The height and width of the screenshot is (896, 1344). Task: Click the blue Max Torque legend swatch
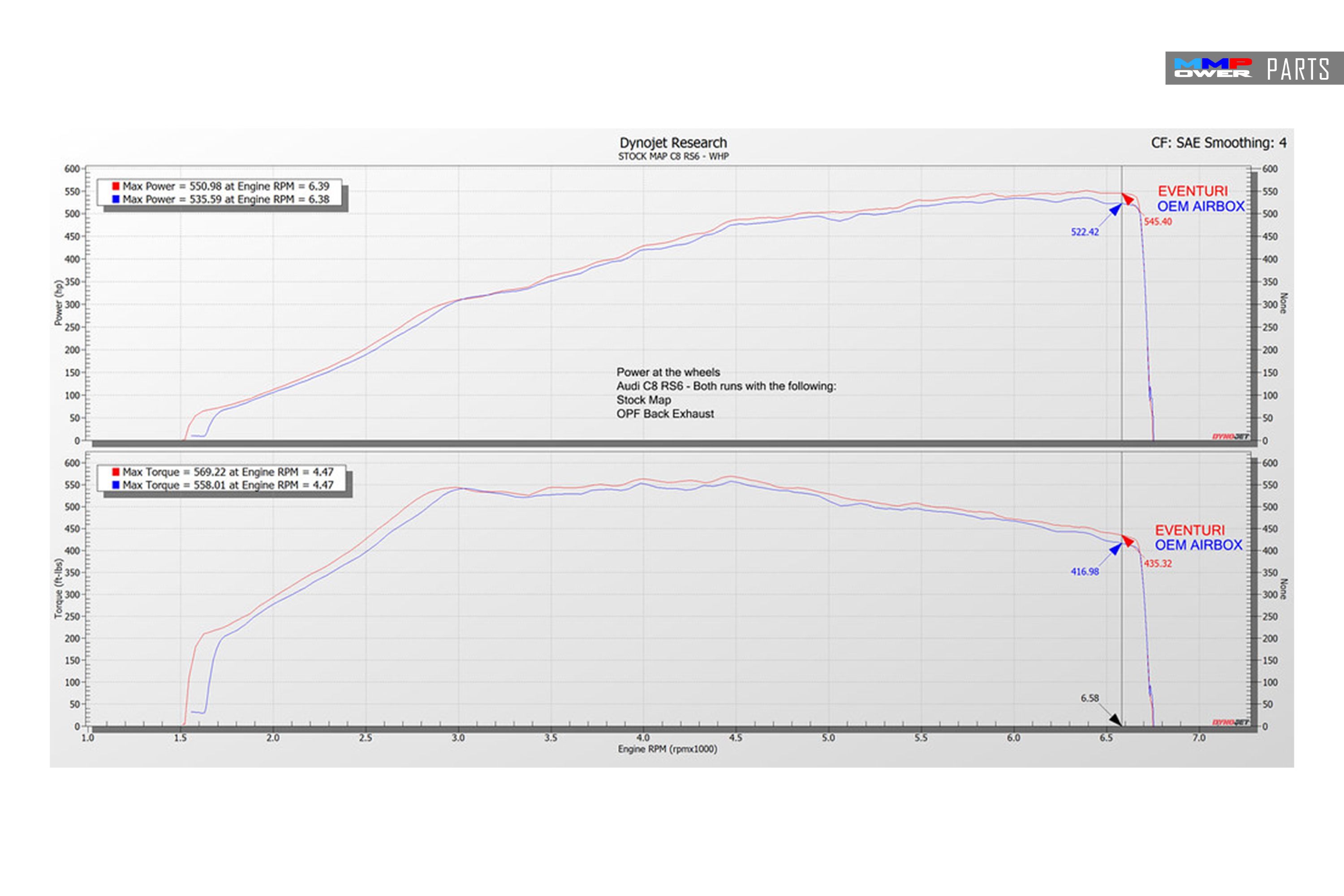(x=116, y=485)
